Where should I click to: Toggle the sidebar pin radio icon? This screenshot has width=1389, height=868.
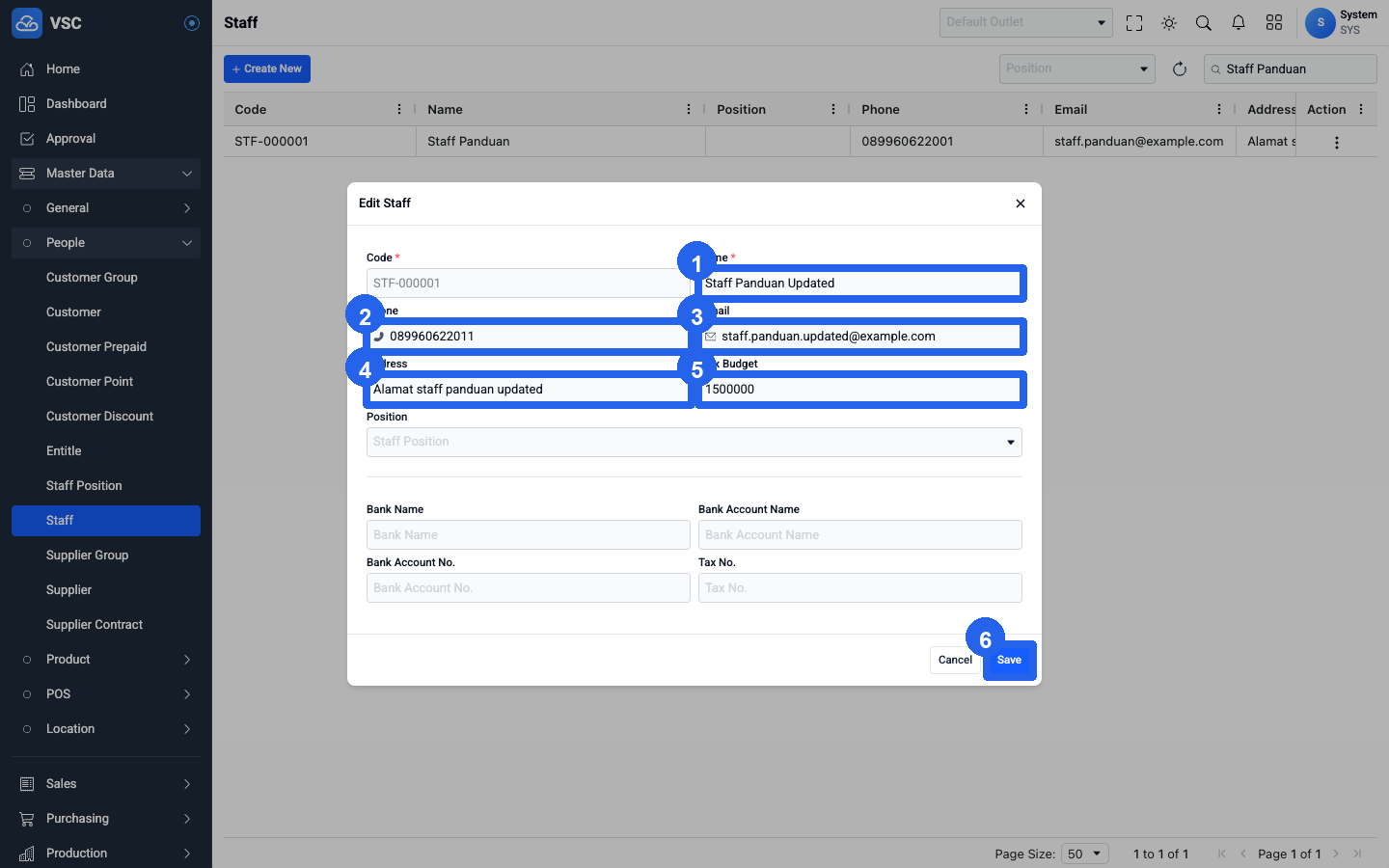pos(192,23)
